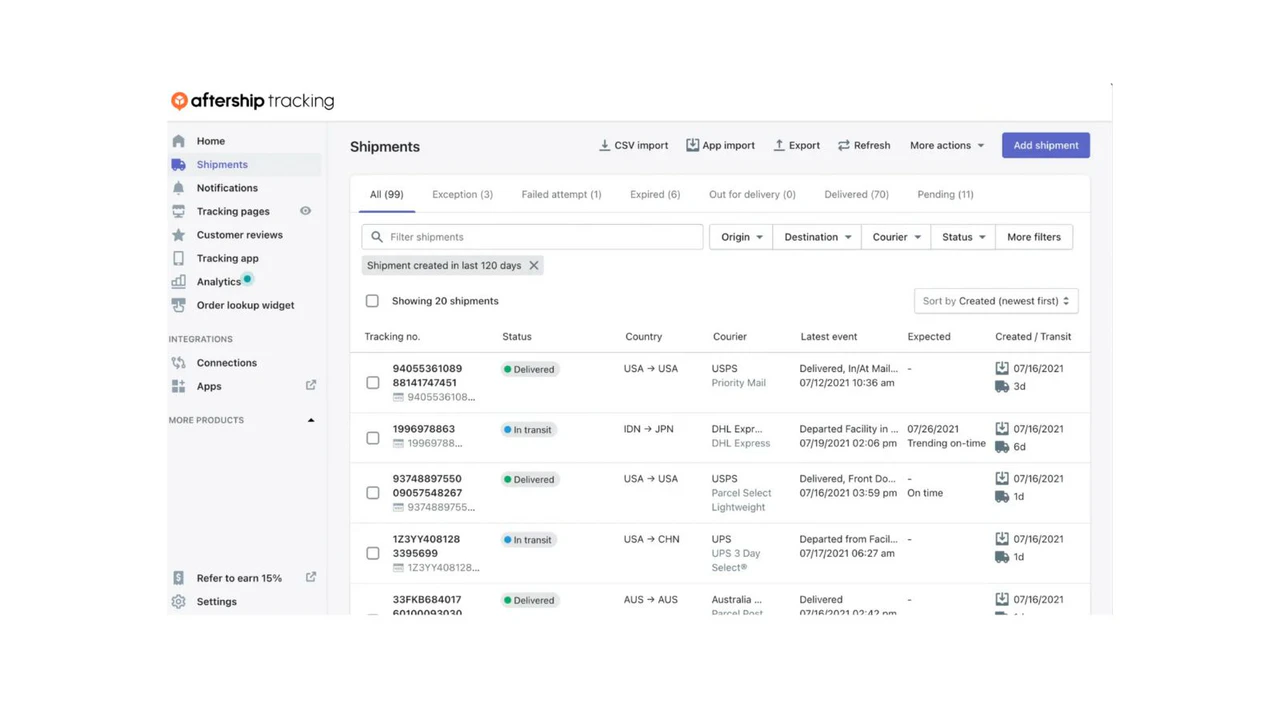1280x720 pixels.
Task: Open the More actions dropdown
Action: [x=947, y=145]
